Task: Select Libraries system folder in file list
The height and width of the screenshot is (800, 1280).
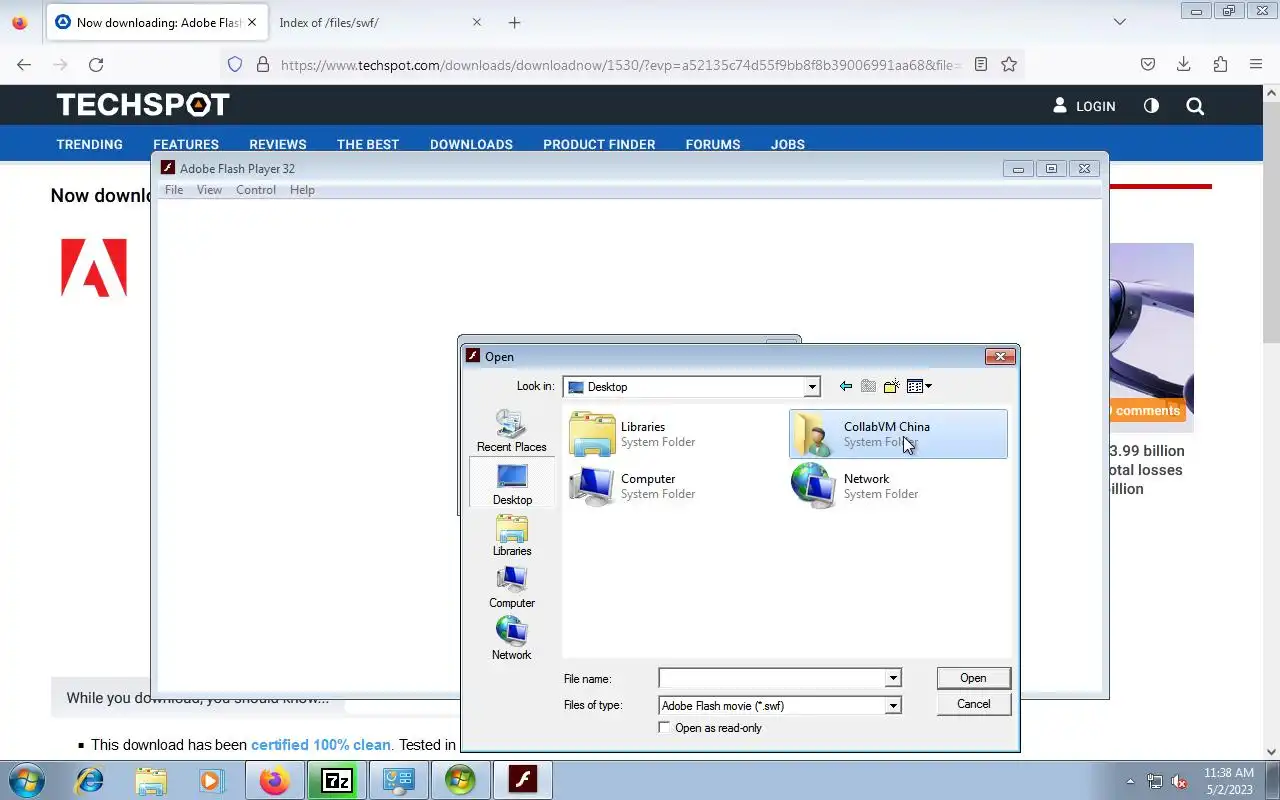Action: (x=675, y=434)
